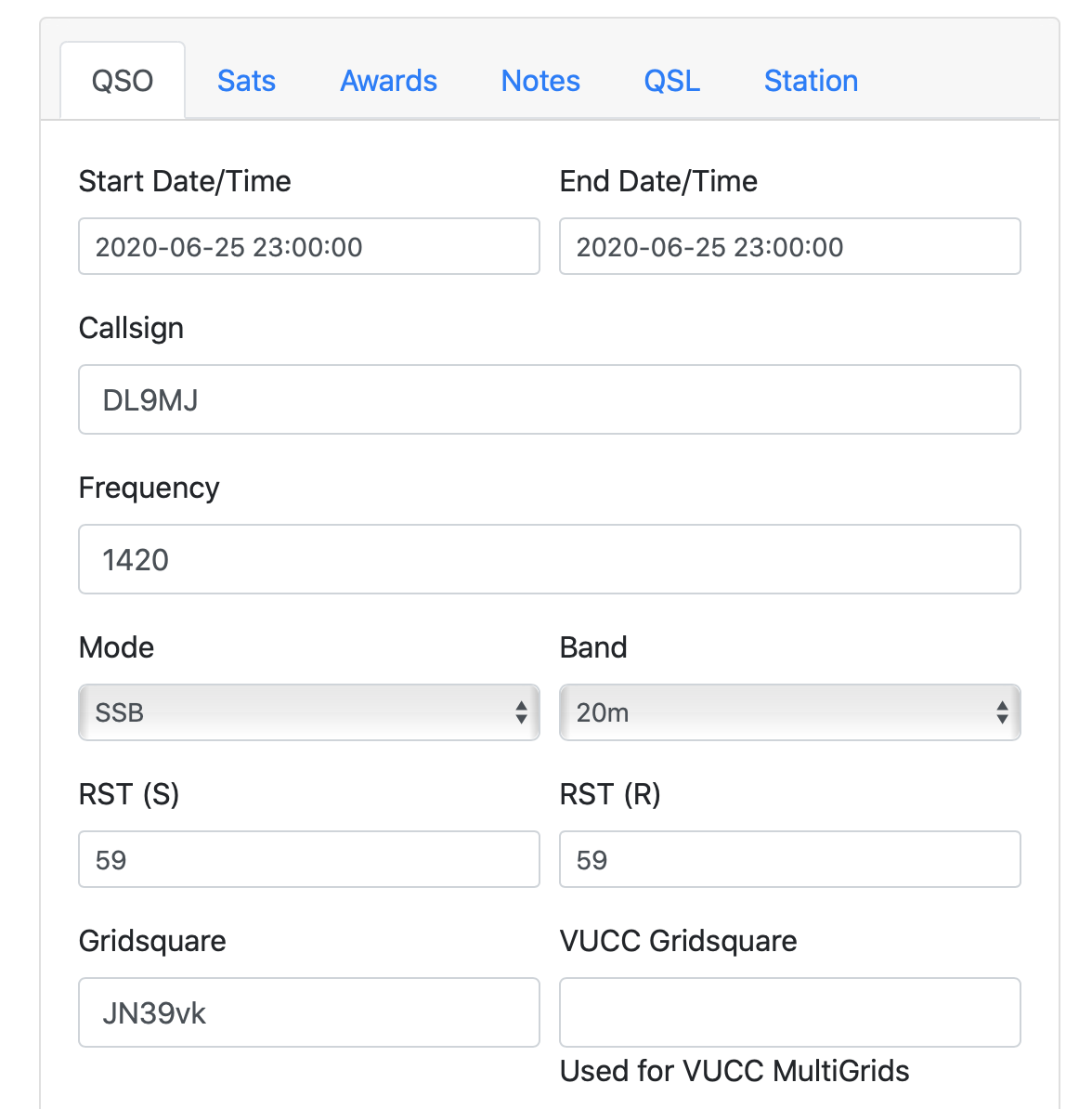1092x1109 pixels.
Task: Click the stepper arrows on the Band selector
Action: point(1001,712)
